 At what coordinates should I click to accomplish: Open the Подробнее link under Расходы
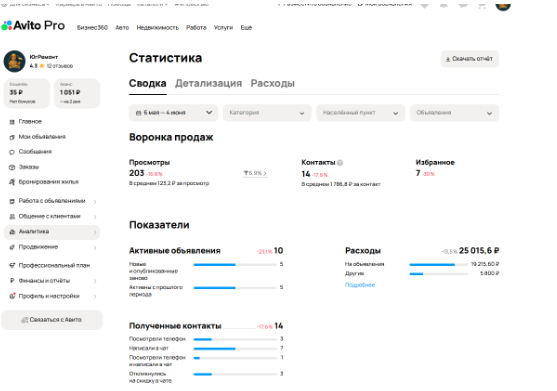(x=360, y=285)
